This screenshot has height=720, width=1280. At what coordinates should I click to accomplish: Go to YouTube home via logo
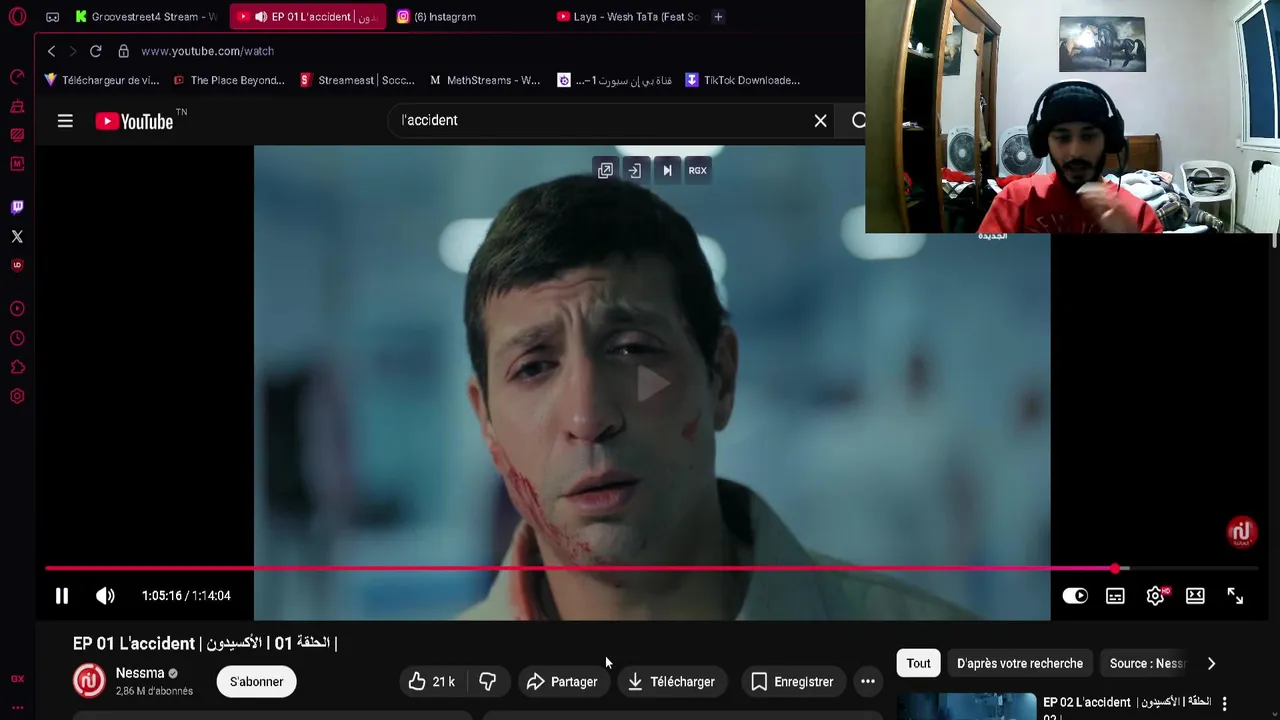click(134, 121)
